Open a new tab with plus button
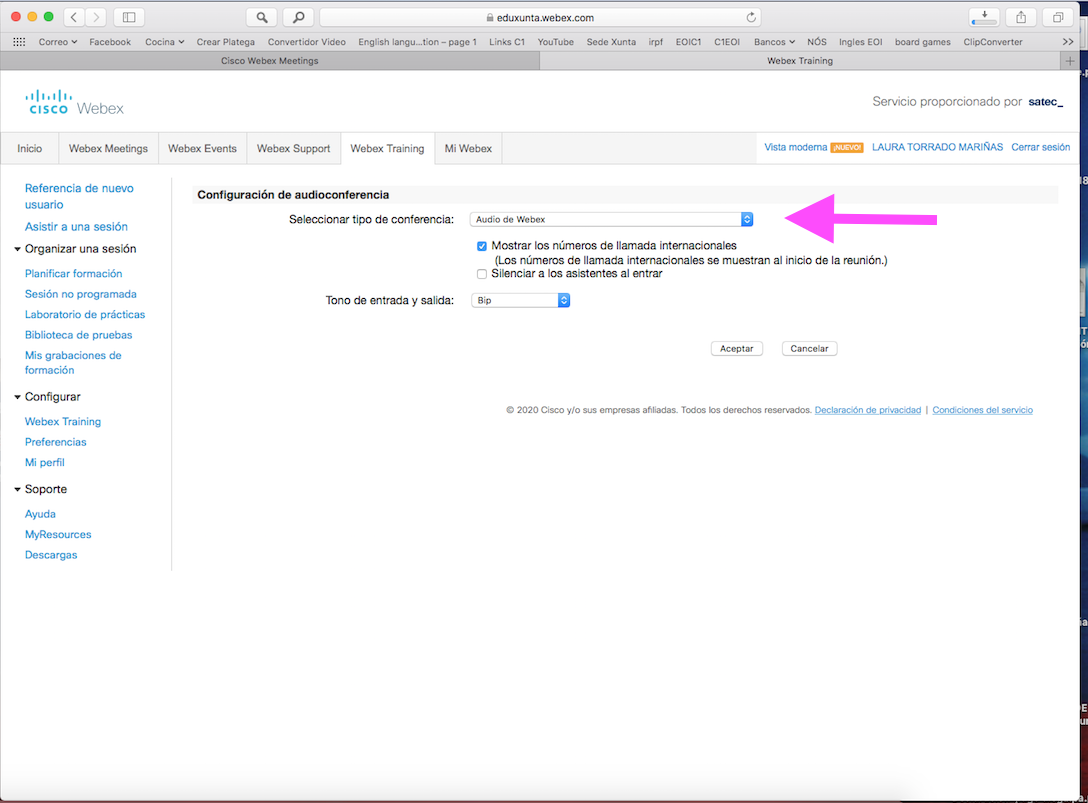 [x=1071, y=61]
